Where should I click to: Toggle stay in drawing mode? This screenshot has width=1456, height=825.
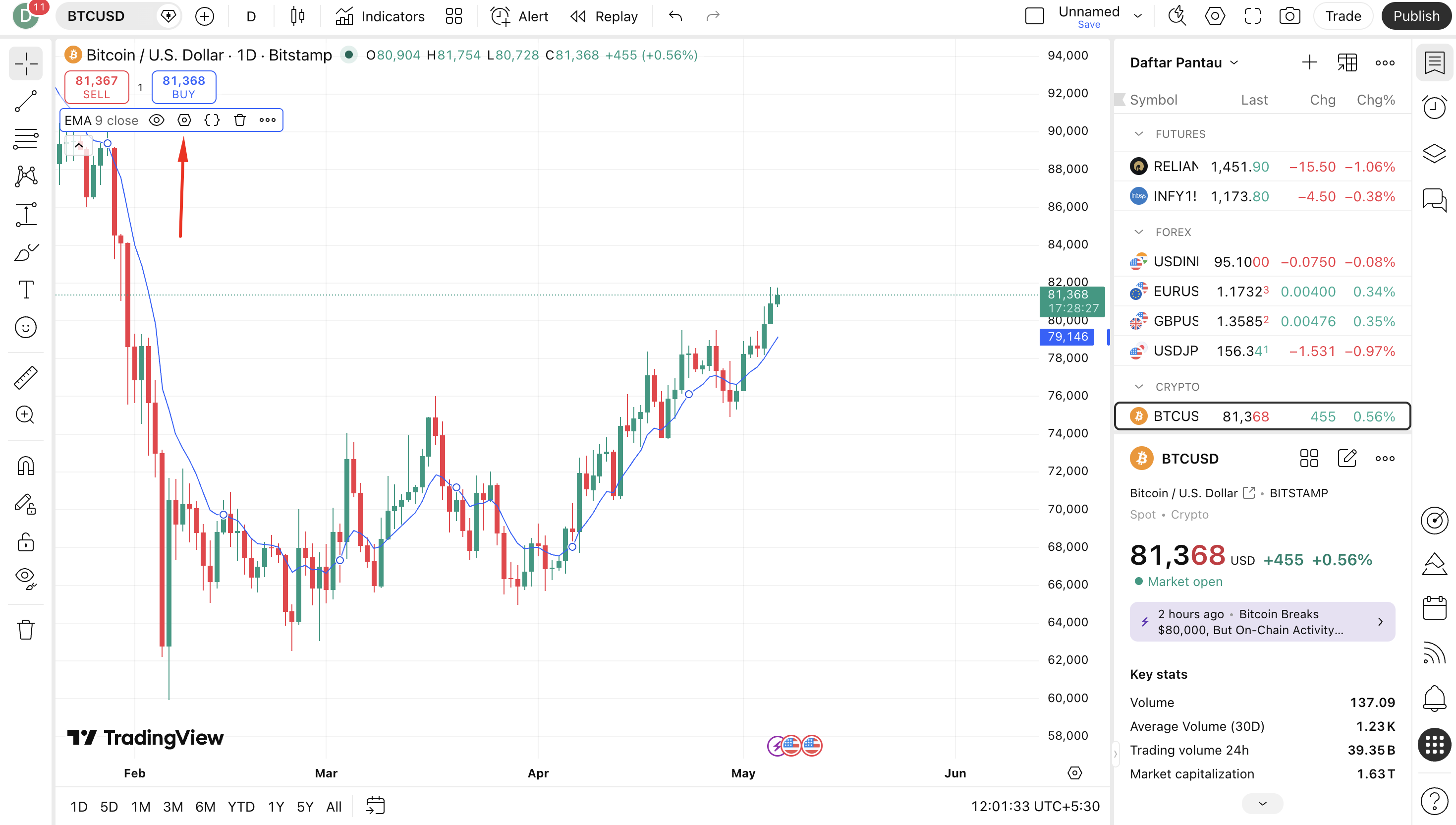(x=25, y=504)
